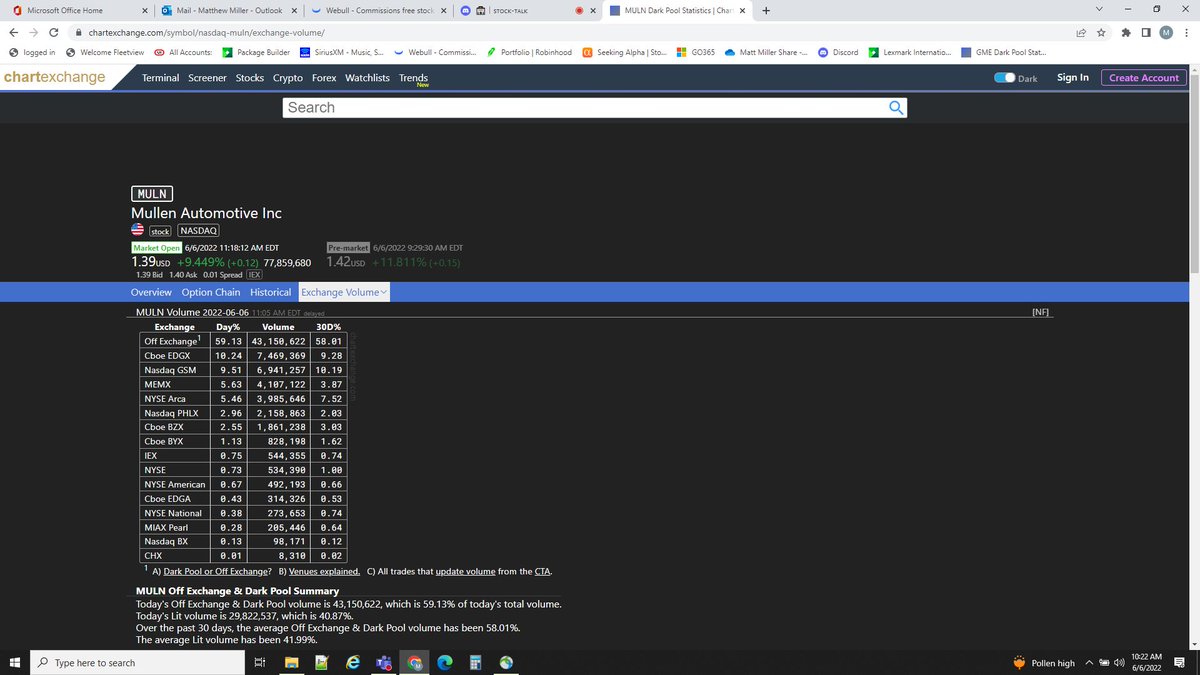Open the notification center icon
This screenshot has height=675, width=1200.
click(x=1180, y=662)
